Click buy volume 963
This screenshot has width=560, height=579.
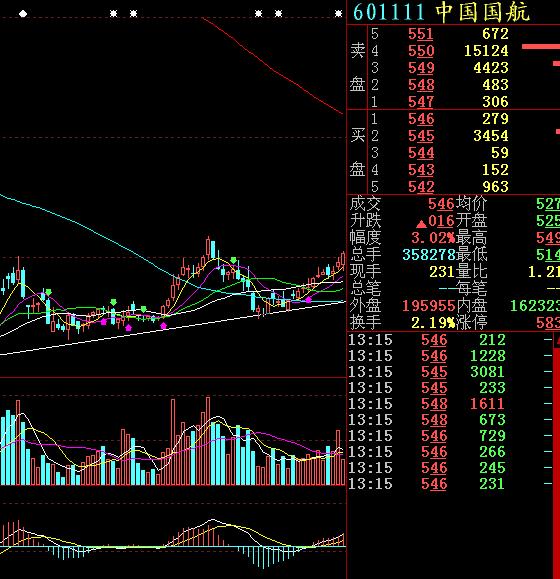tap(495, 187)
